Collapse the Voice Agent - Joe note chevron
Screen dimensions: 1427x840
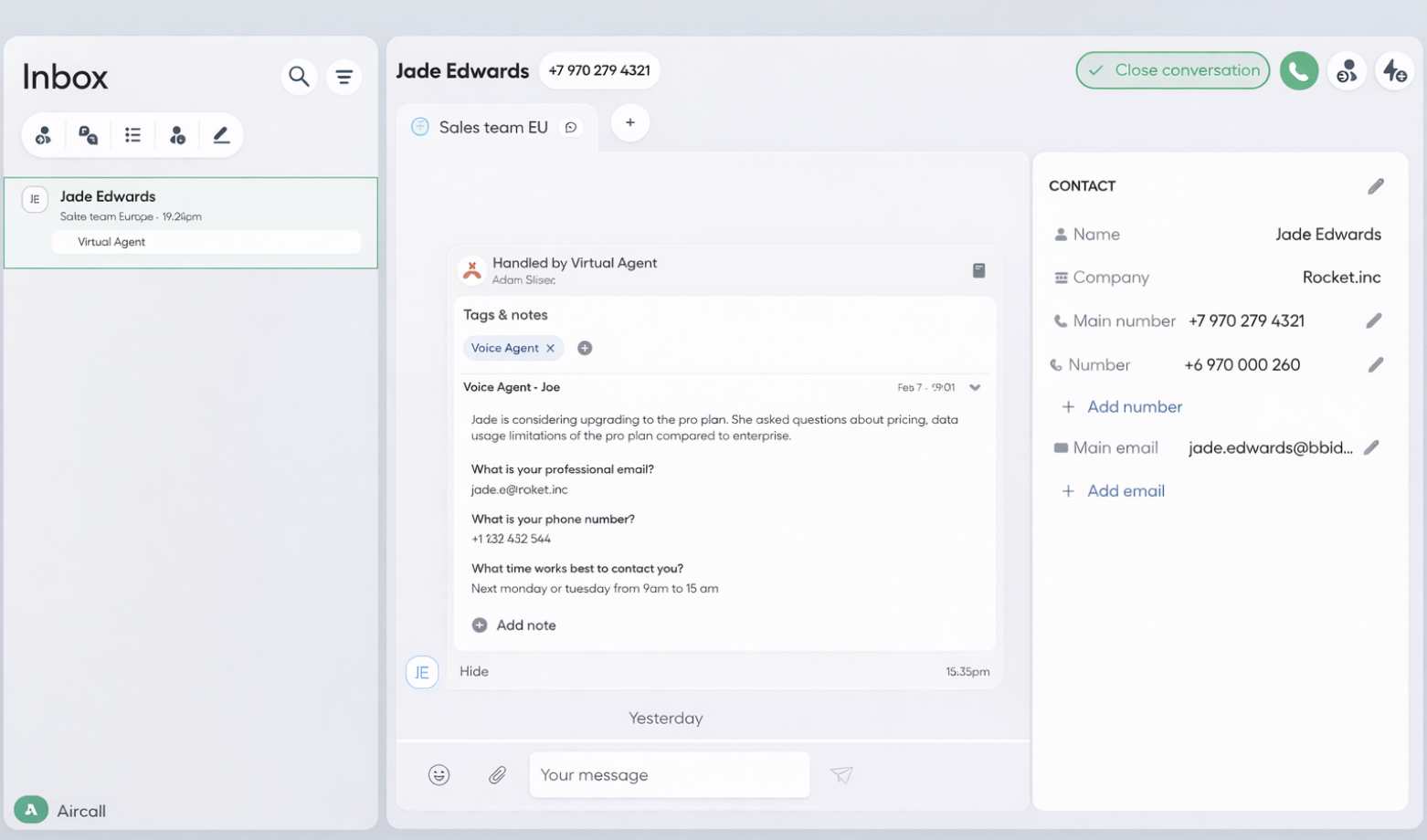click(975, 388)
